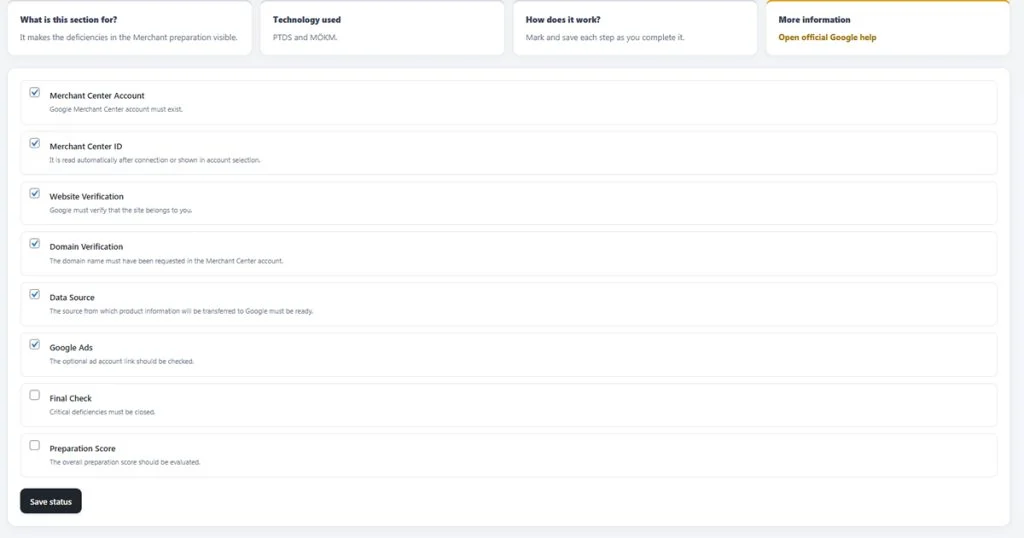Click 'Mark and save each step' text
This screenshot has width=1024, height=538.
pyautogui.click(x=605, y=37)
